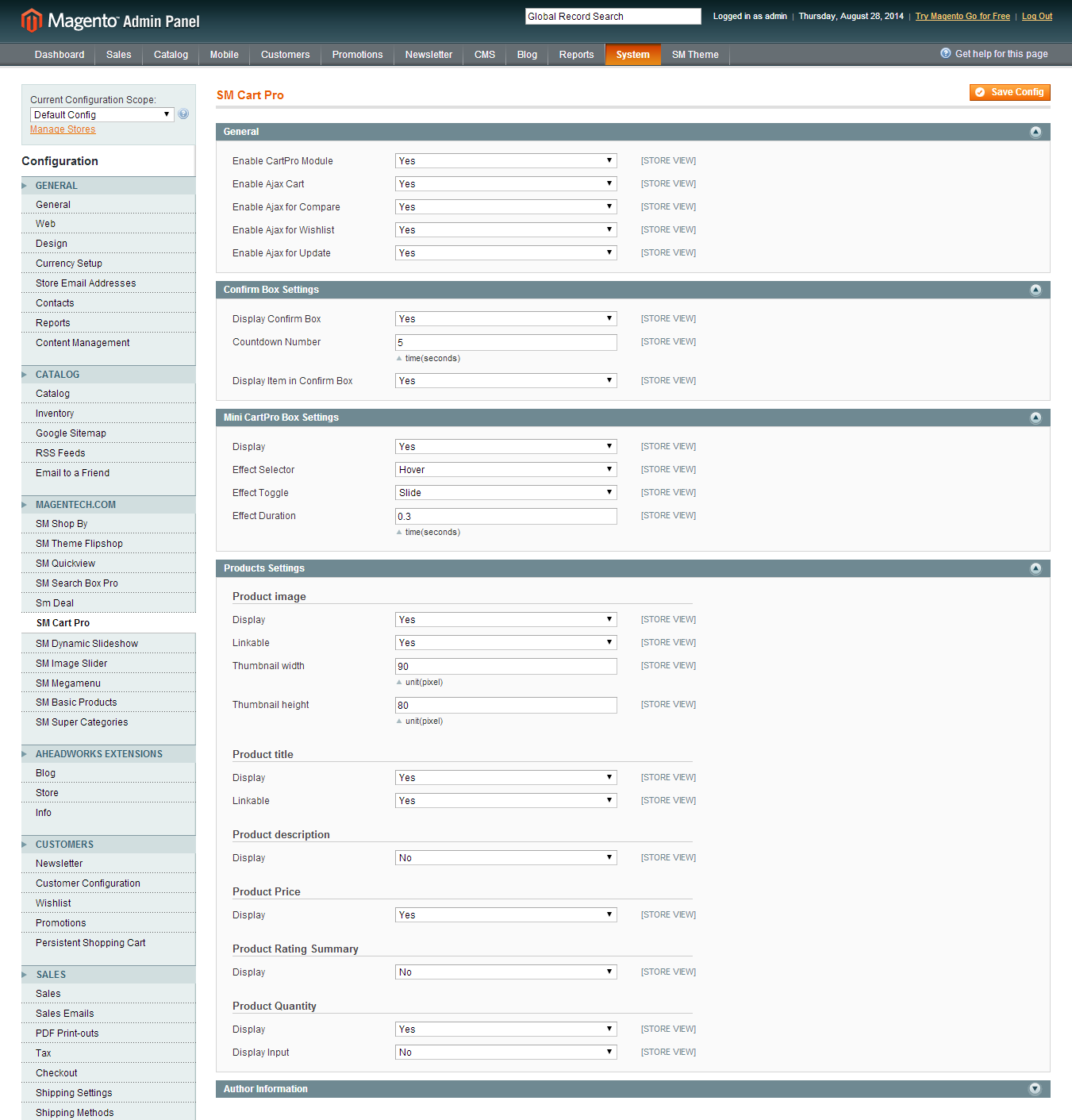Open Current Configuration Scope dropdown
1072x1120 pixels.
pyautogui.click(x=102, y=115)
